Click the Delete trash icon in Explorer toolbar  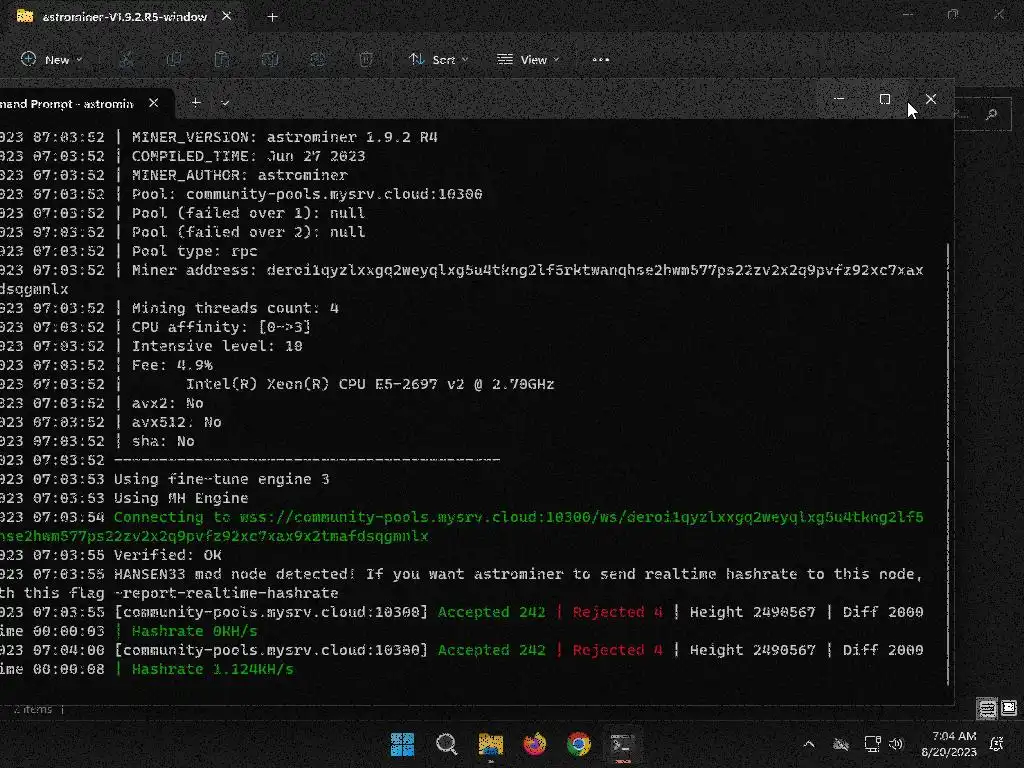click(366, 59)
